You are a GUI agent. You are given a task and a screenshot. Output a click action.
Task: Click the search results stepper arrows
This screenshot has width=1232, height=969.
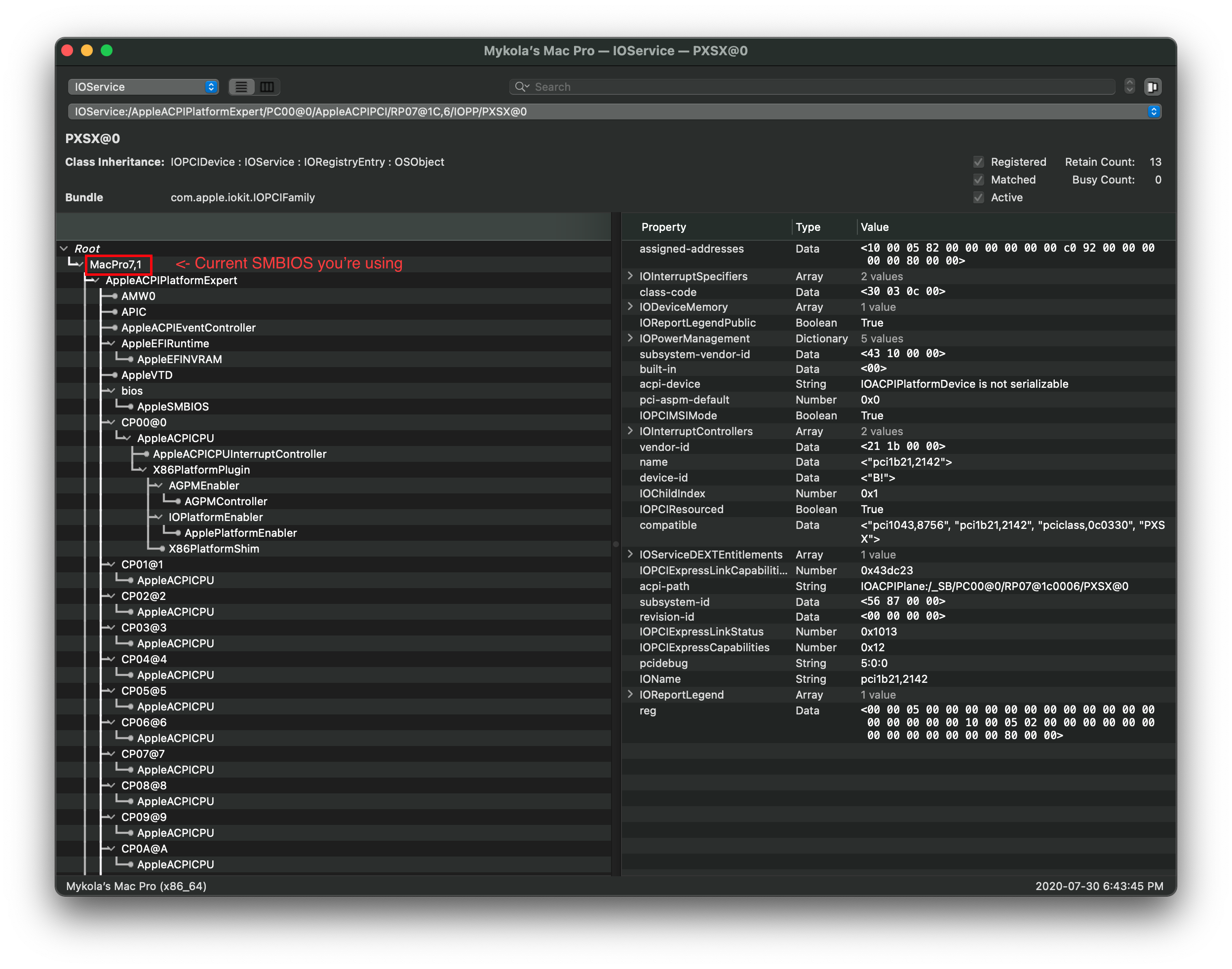[x=1129, y=86]
